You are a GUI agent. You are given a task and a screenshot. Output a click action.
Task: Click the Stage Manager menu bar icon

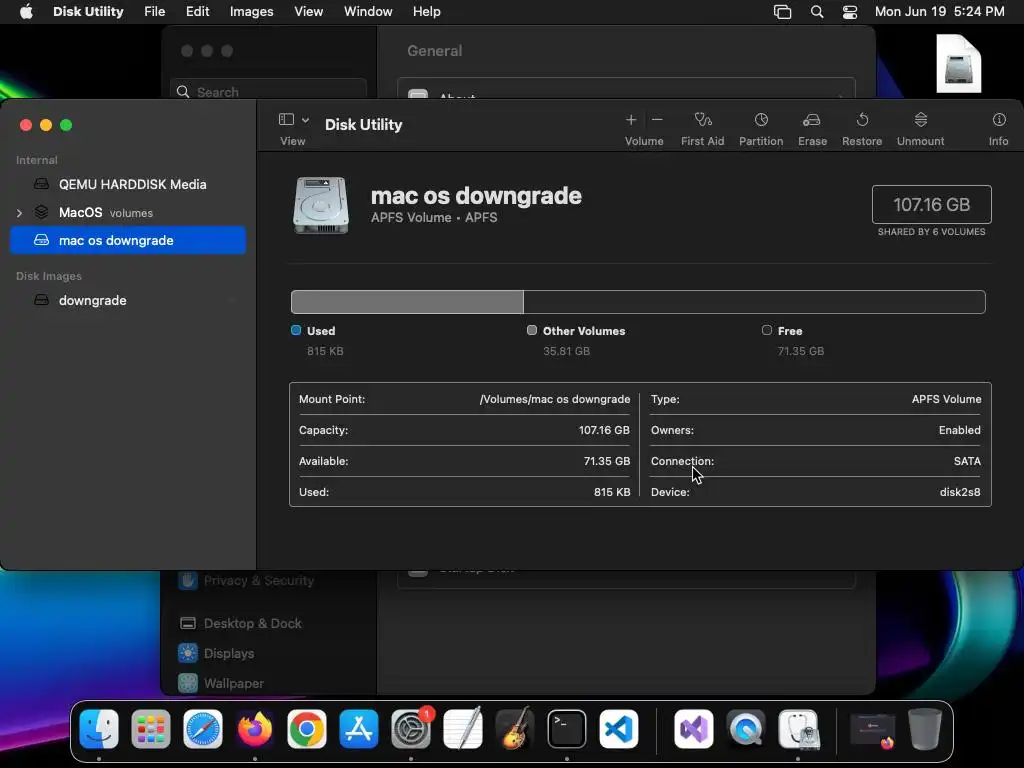pyautogui.click(x=782, y=12)
